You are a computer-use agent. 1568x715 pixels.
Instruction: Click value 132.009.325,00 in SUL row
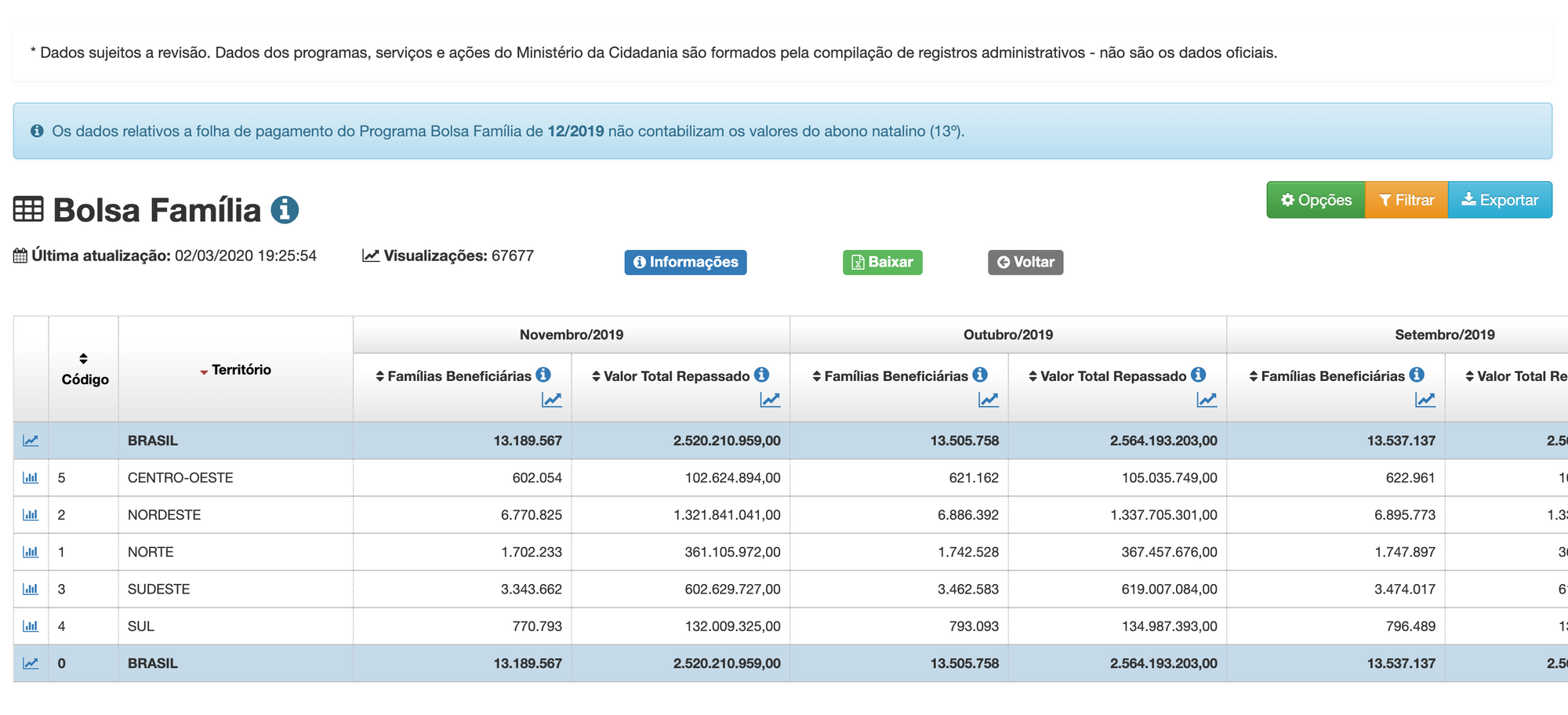(732, 626)
